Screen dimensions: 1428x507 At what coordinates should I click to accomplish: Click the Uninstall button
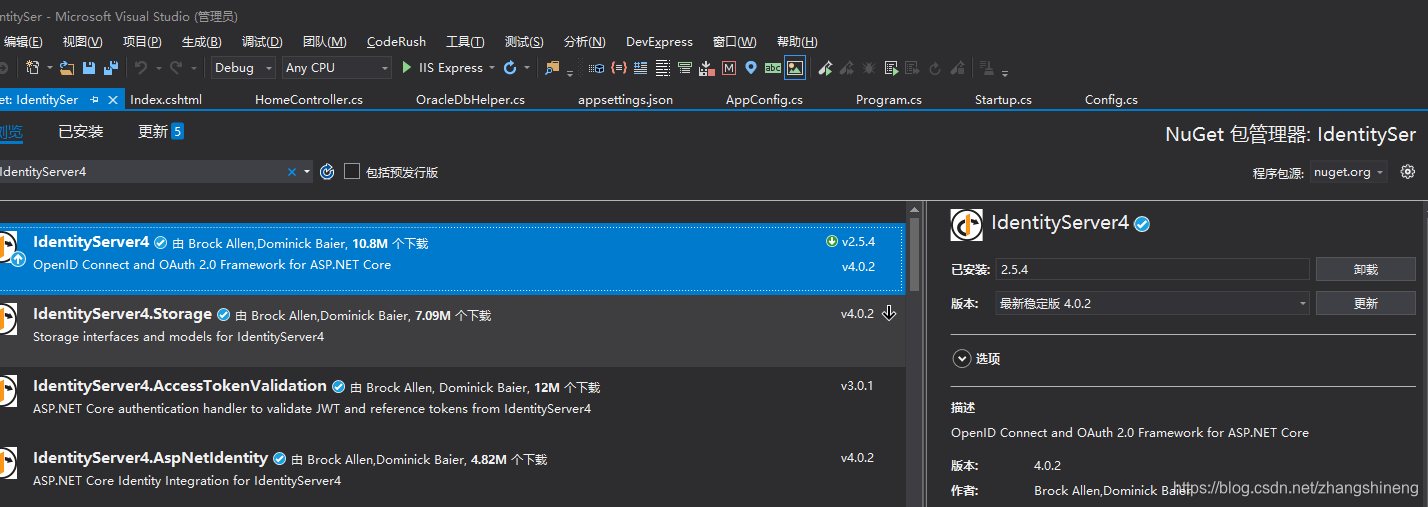pyautogui.click(x=1365, y=269)
